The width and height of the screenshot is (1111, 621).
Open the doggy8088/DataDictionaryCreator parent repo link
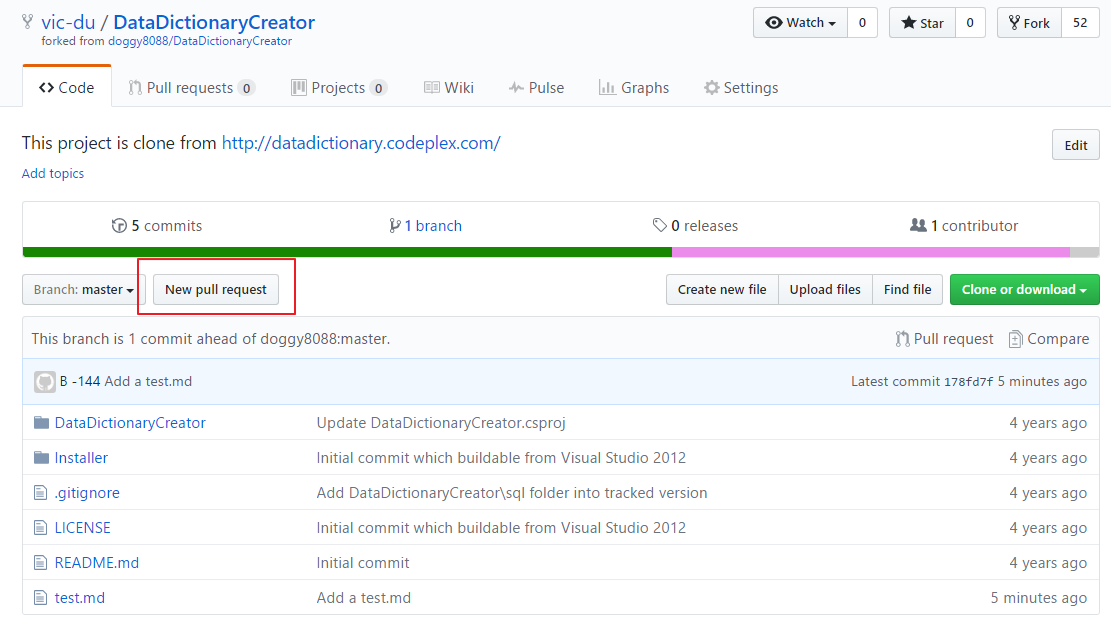[200, 41]
